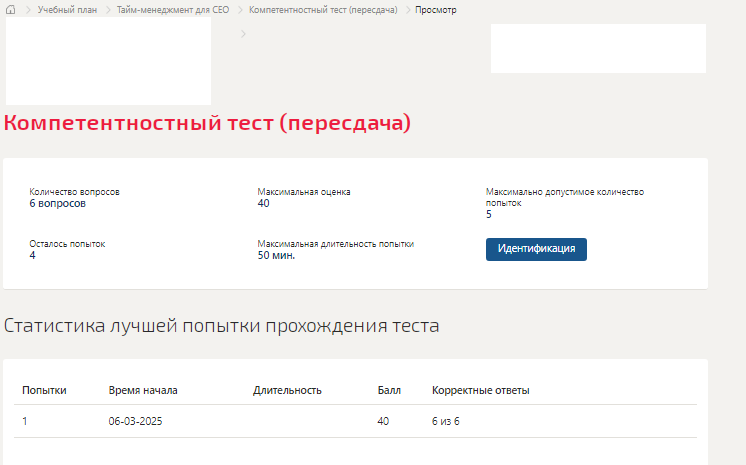Select the Просмотр breadcrumb item

[x=436, y=10]
